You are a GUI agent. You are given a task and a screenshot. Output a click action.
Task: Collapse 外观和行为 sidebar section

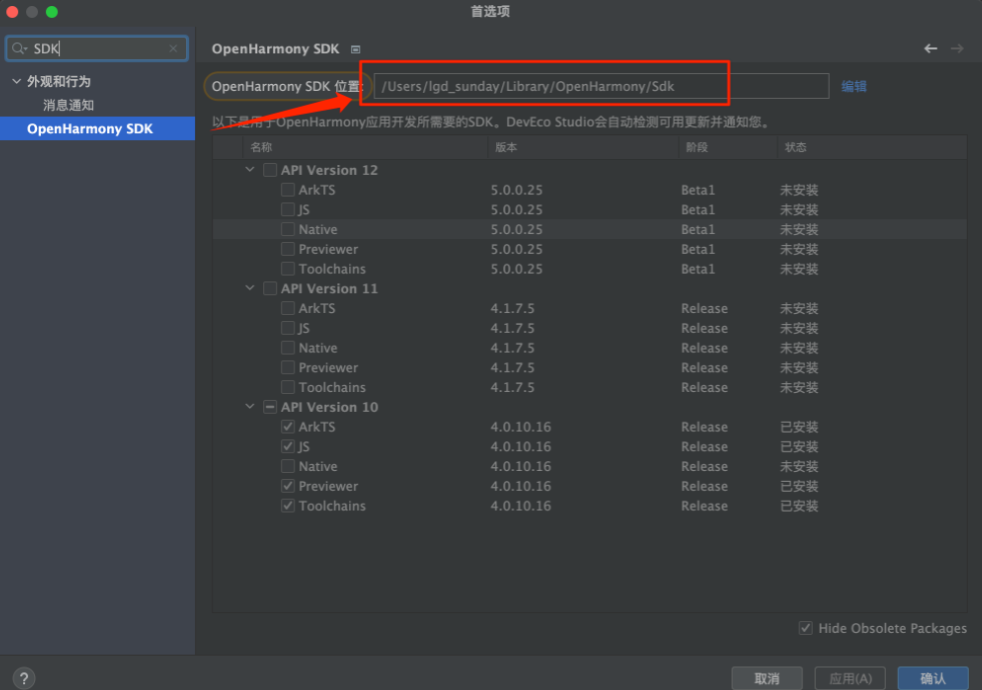[x=16, y=81]
